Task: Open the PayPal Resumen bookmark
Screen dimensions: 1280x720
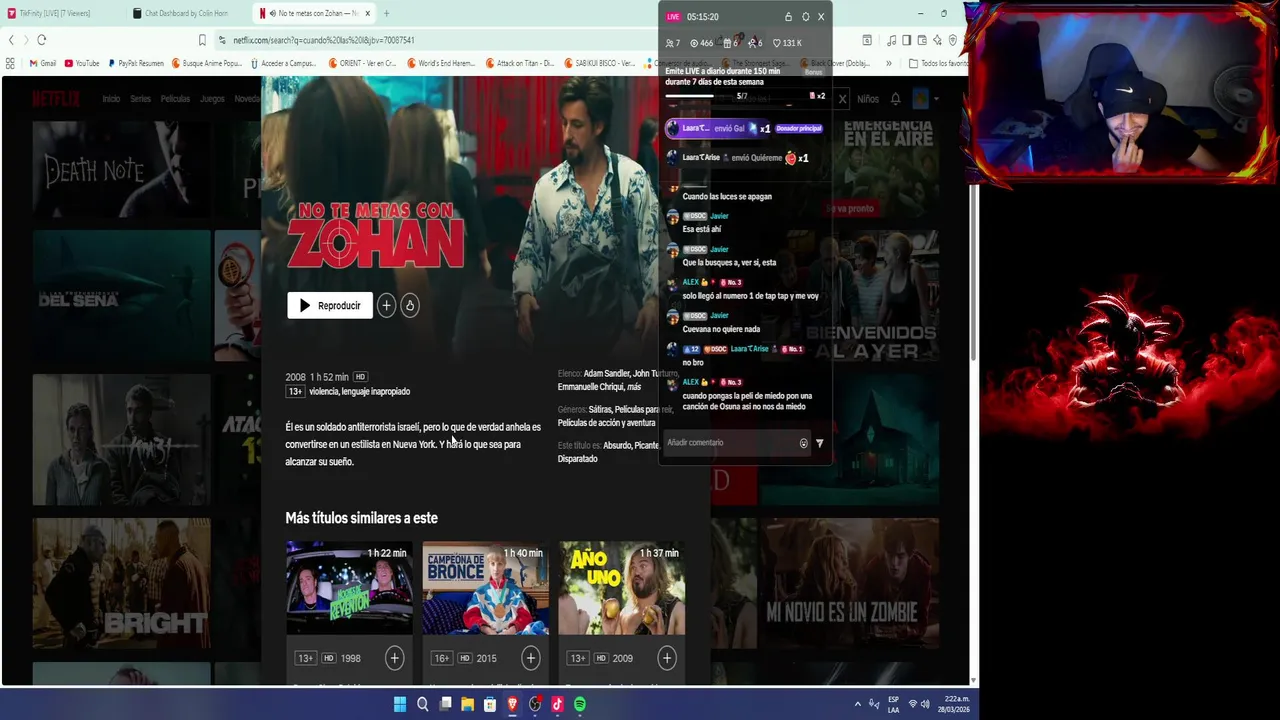Action: [136, 63]
